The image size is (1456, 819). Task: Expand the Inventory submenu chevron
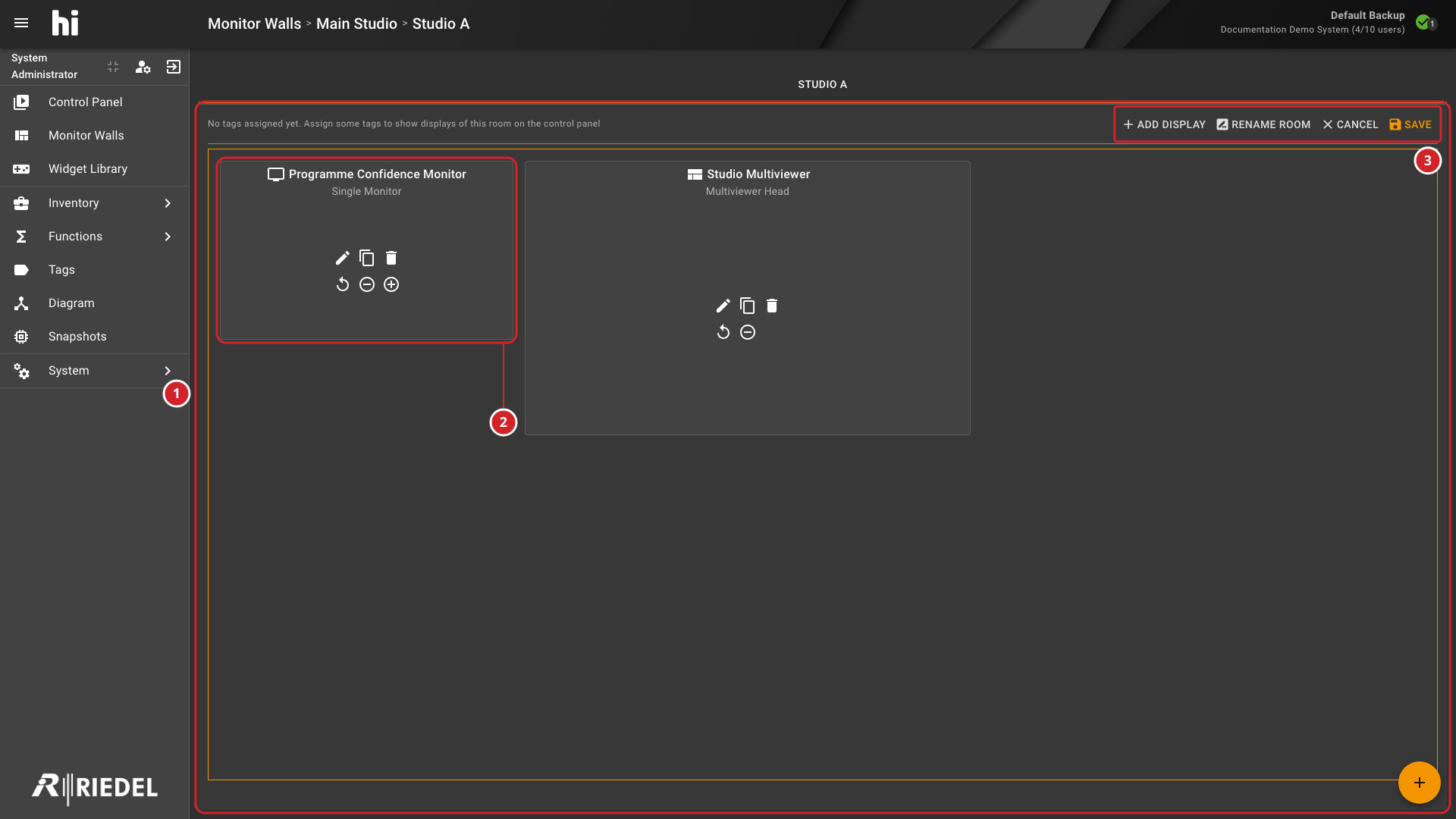(168, 203)
